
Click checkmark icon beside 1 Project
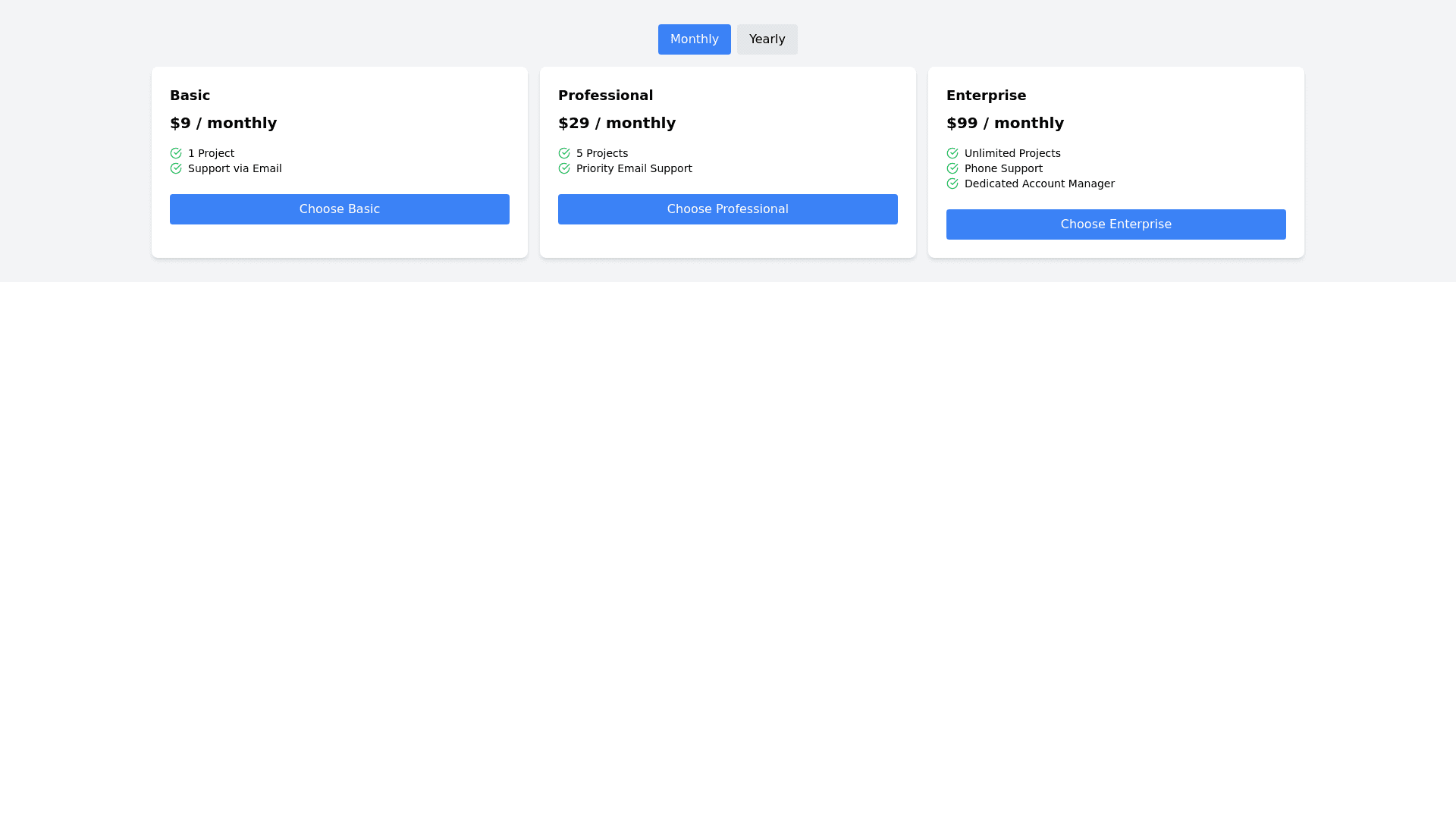click(176, 153)
